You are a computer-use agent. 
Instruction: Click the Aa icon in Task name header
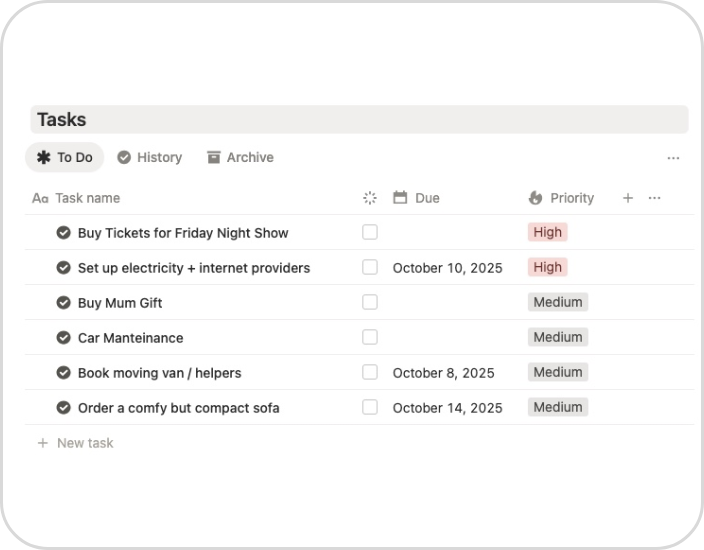pos(40,198)
